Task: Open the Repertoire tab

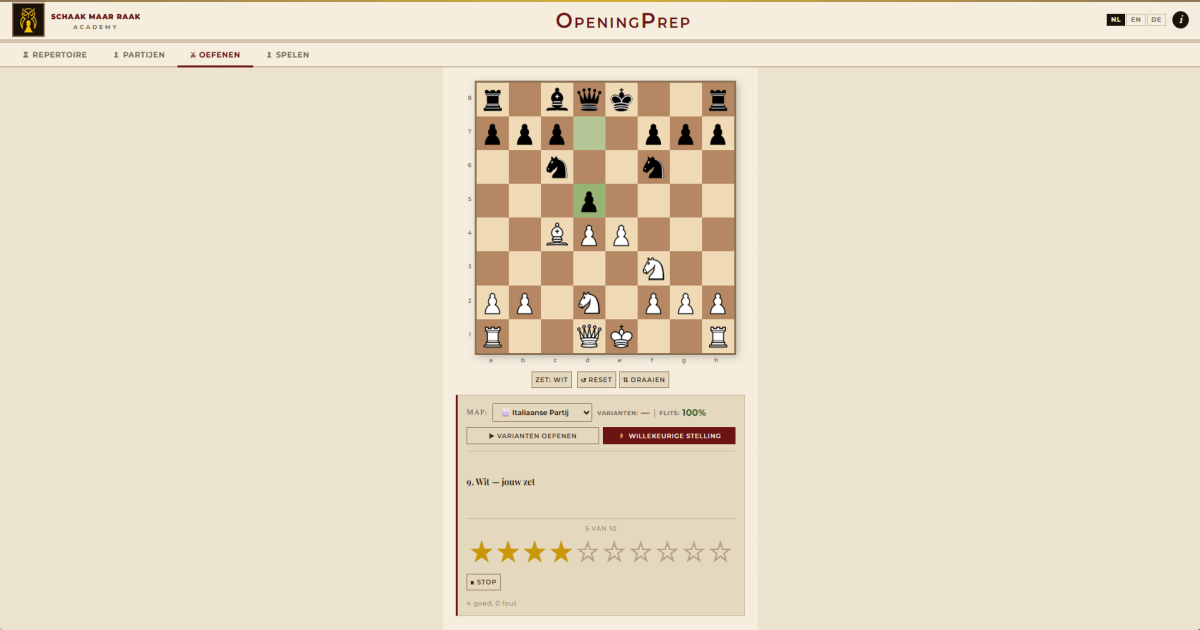Action: pyautogui.click(x=55, y=55)
